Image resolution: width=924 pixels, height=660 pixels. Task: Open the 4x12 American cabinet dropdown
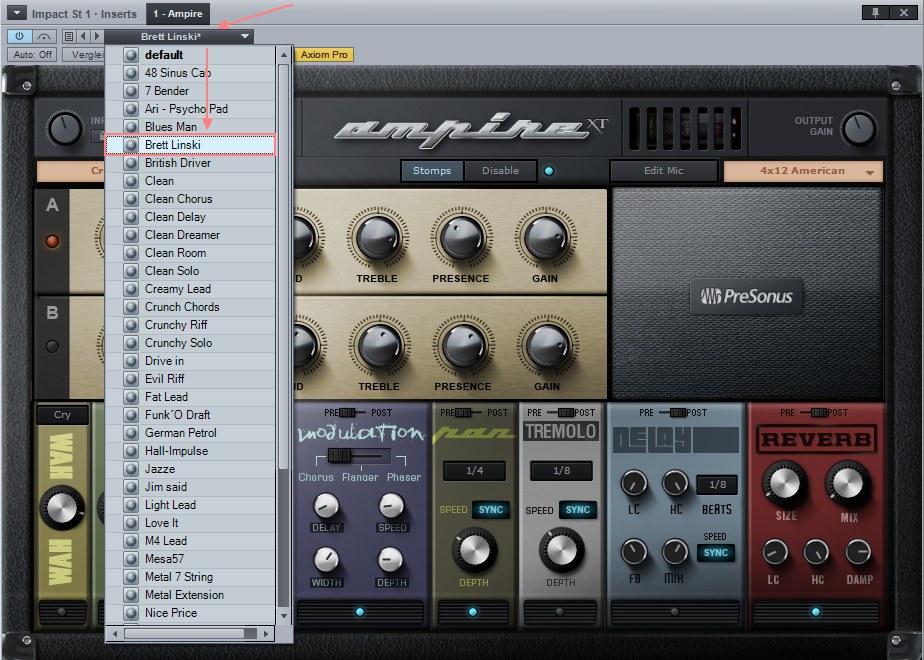803,171
